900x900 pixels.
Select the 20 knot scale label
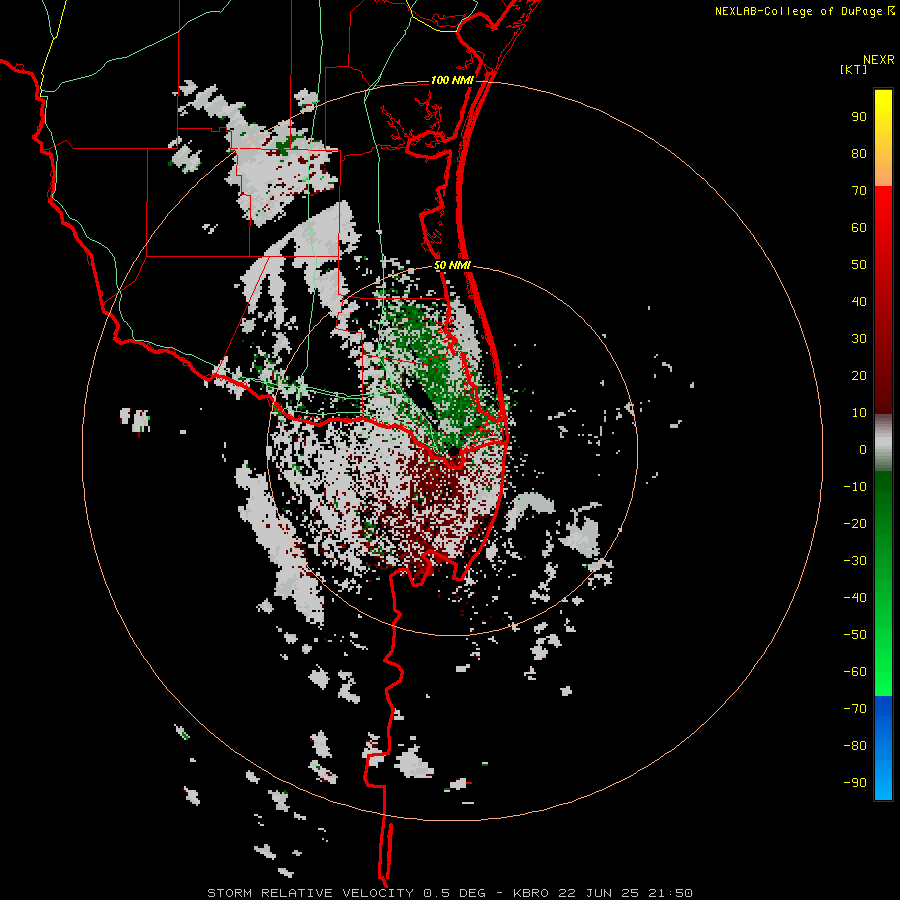pos(859,376)
